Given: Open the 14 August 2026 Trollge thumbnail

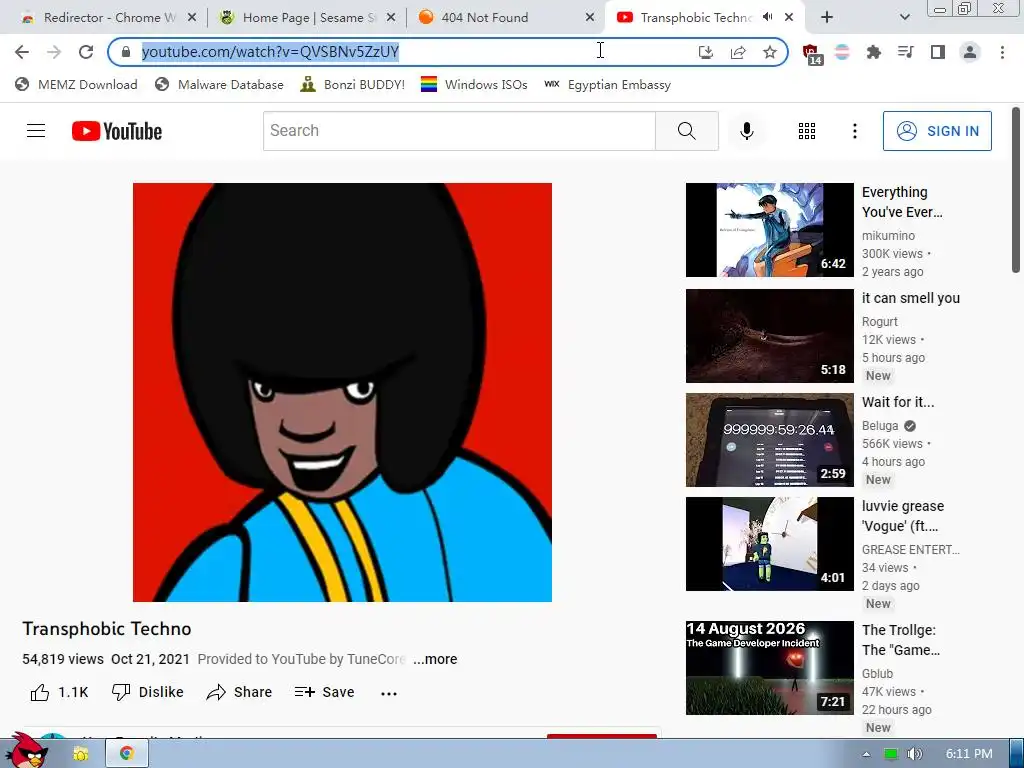Looking at the screenshot, I should (x=769, y=667).
